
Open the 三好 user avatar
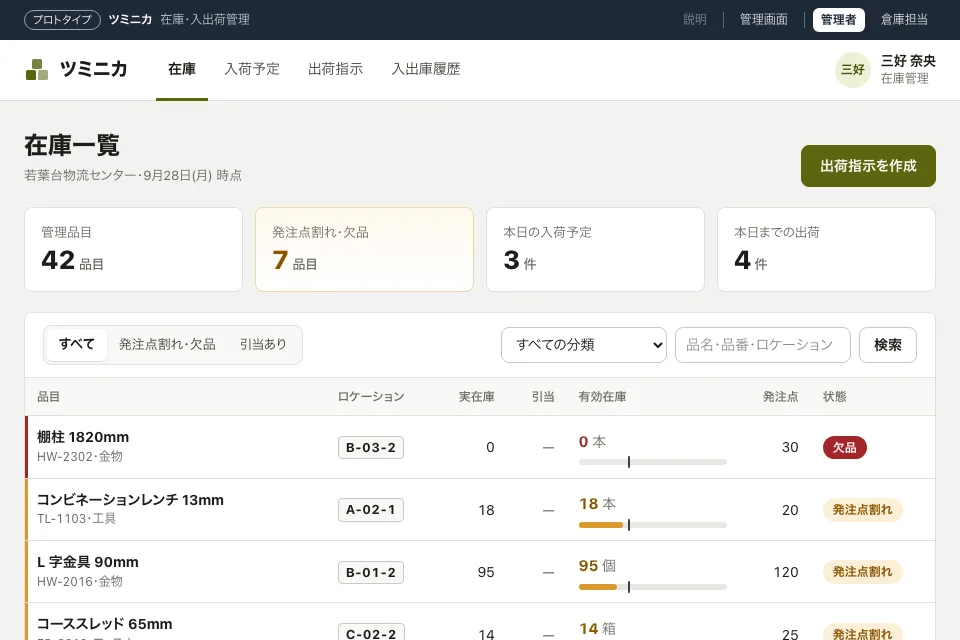[852, 70]
